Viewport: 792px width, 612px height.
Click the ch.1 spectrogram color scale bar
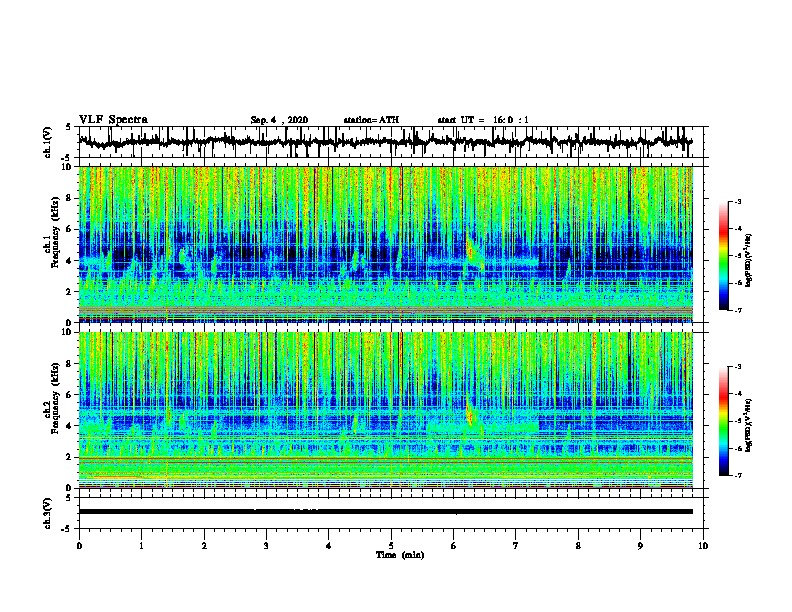click(723, 256)
